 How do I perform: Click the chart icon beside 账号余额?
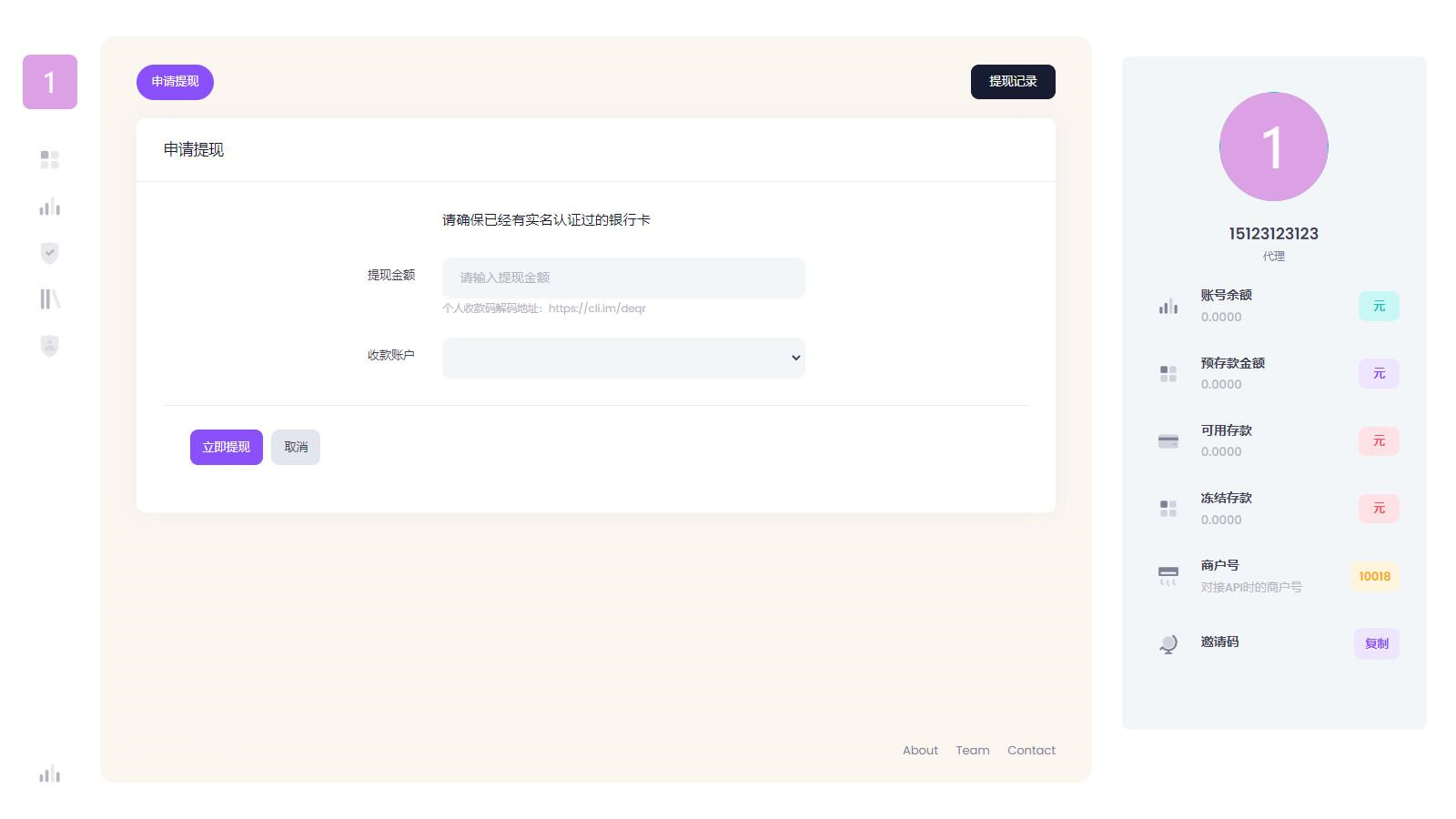(x=1168, y=307)
